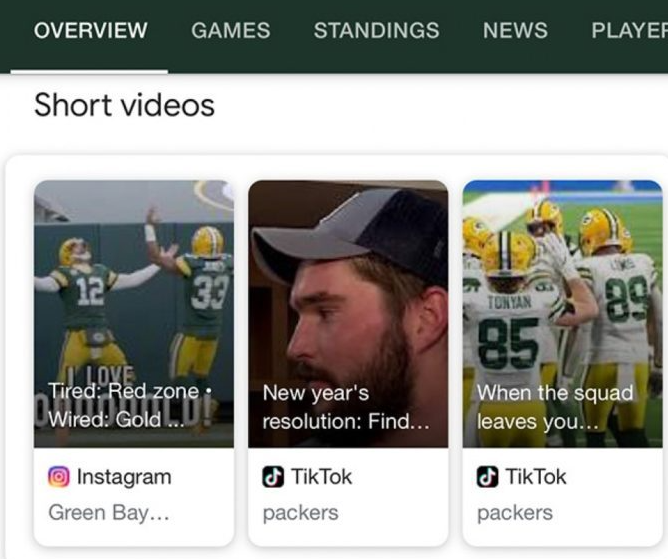The width and height of the screenshot is (668, 559).
Task: Click TikTok icon under squad video
Action: pyautogui.click(x=487, y=477)
